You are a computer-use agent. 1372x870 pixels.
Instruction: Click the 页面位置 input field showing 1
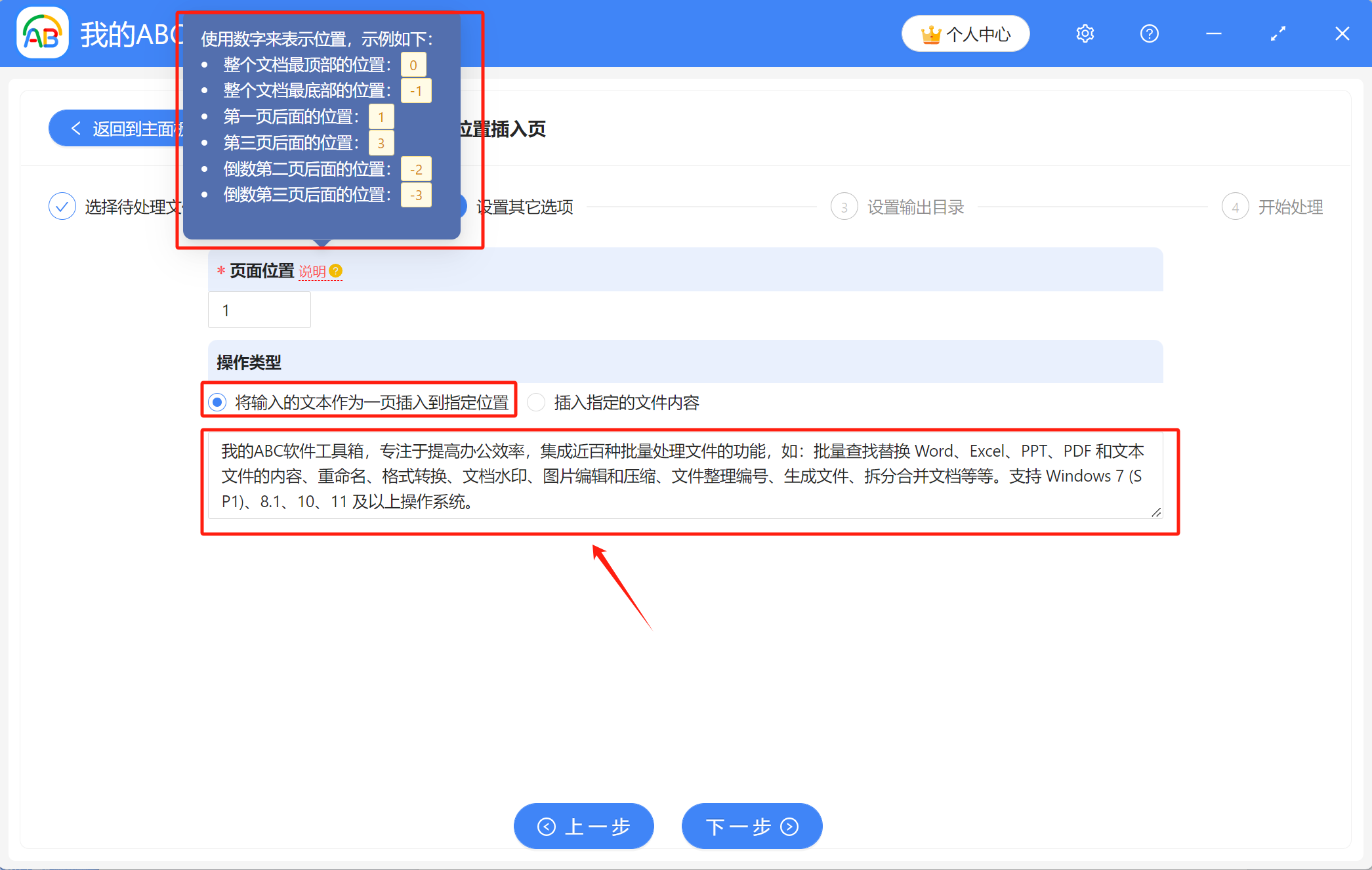pyautogui.click(x=259, y=309)
